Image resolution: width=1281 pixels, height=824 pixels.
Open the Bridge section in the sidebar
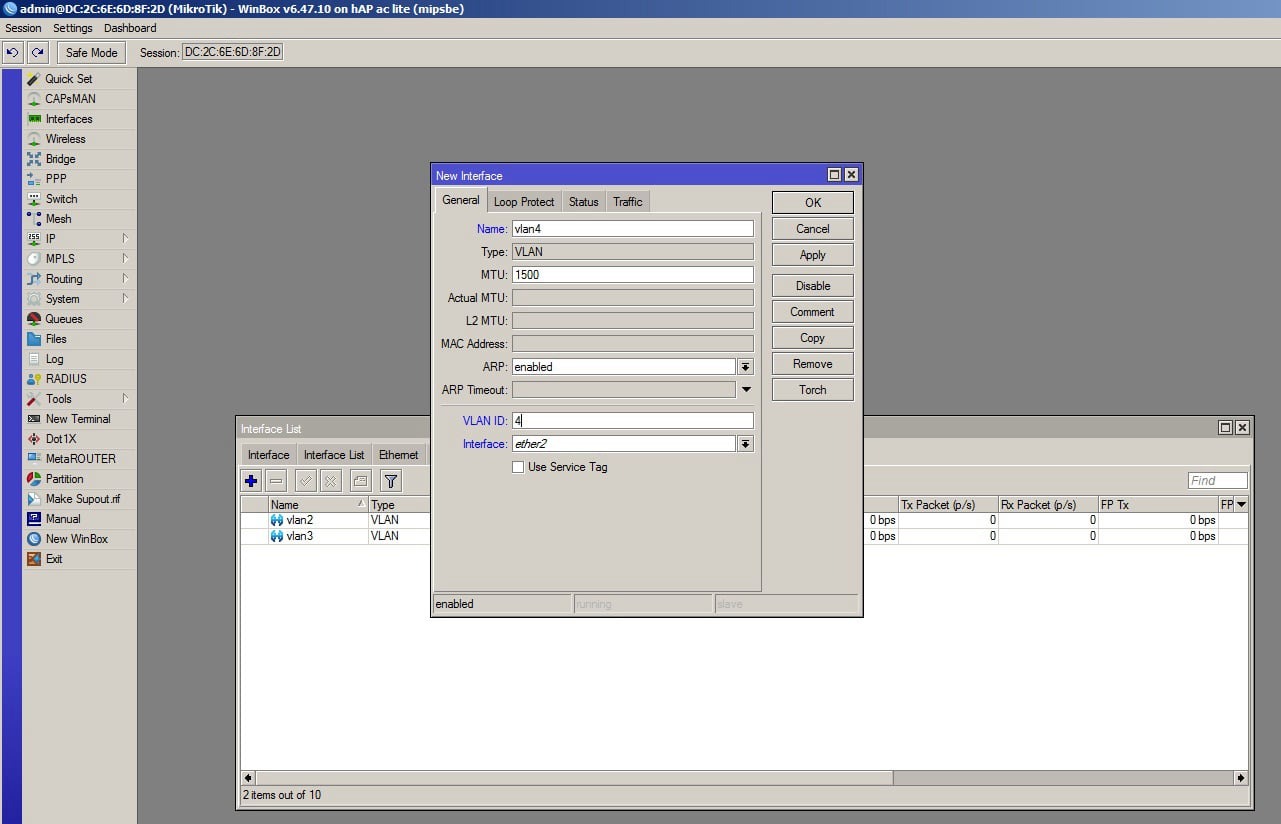tap(60, 159)
